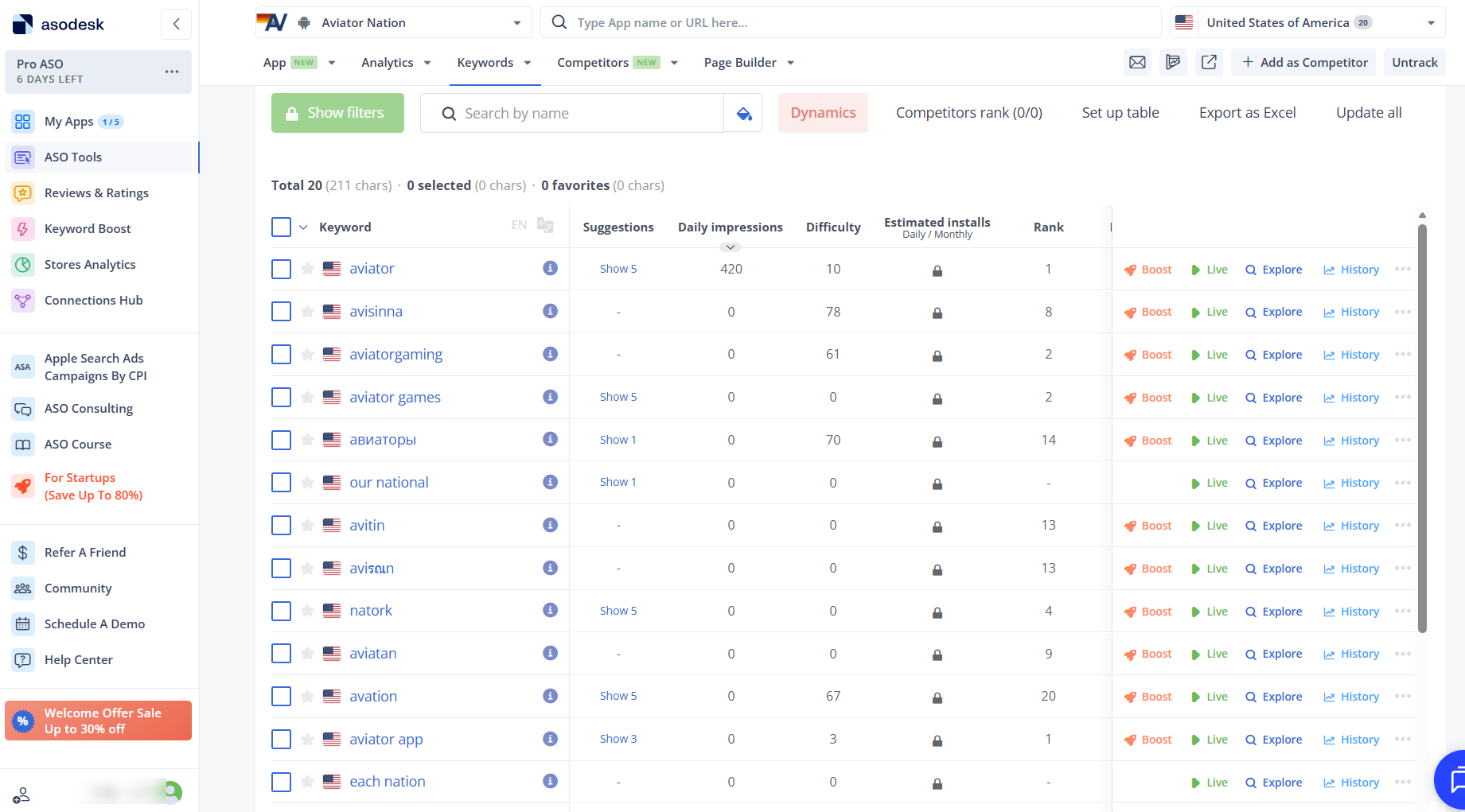Open the Aviator Nation app selector dropdown
1465x812 pixels.
pyautogui.click(x=394, y=23)
